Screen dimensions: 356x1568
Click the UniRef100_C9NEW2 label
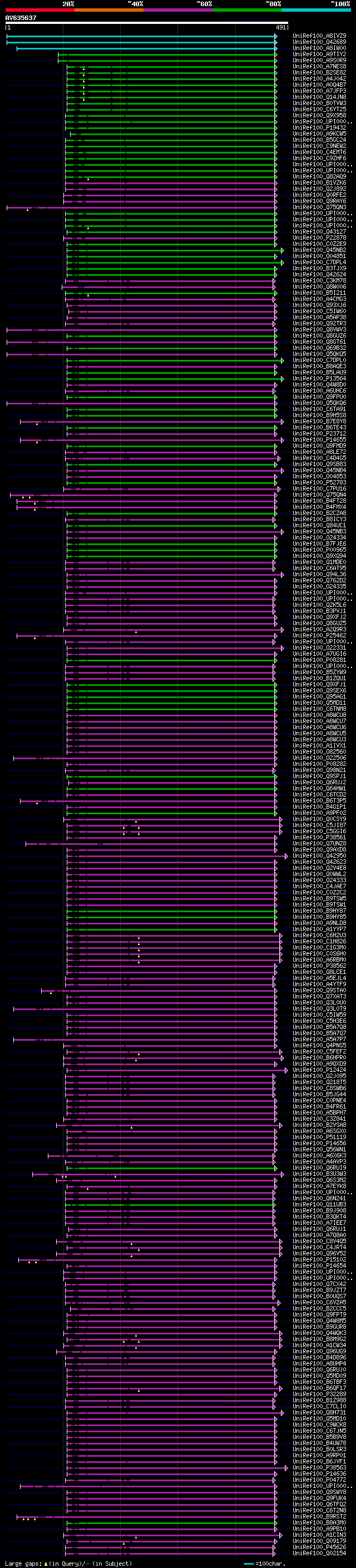(x=319, y=146)
